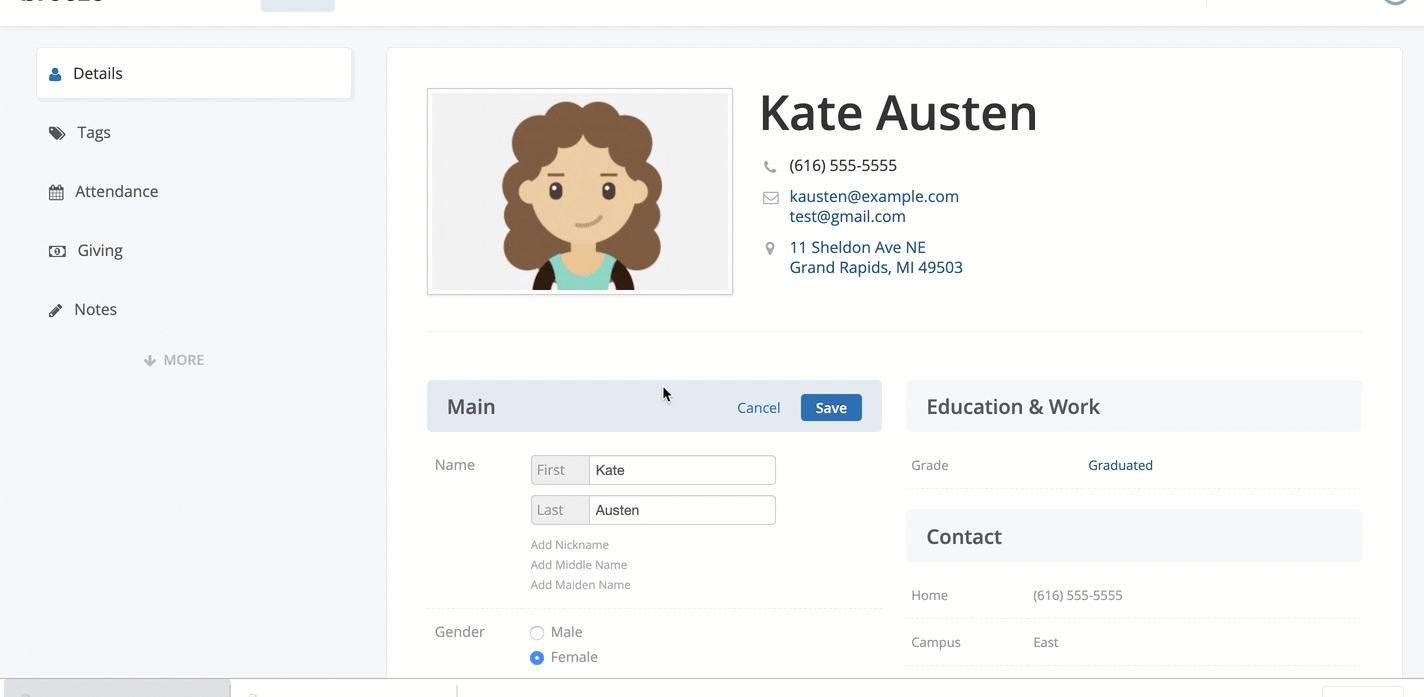Screen dimensions: 1424x697
Task: Click the envelope icon near the email
Action: pyautogui.click(x=771, y=198)
